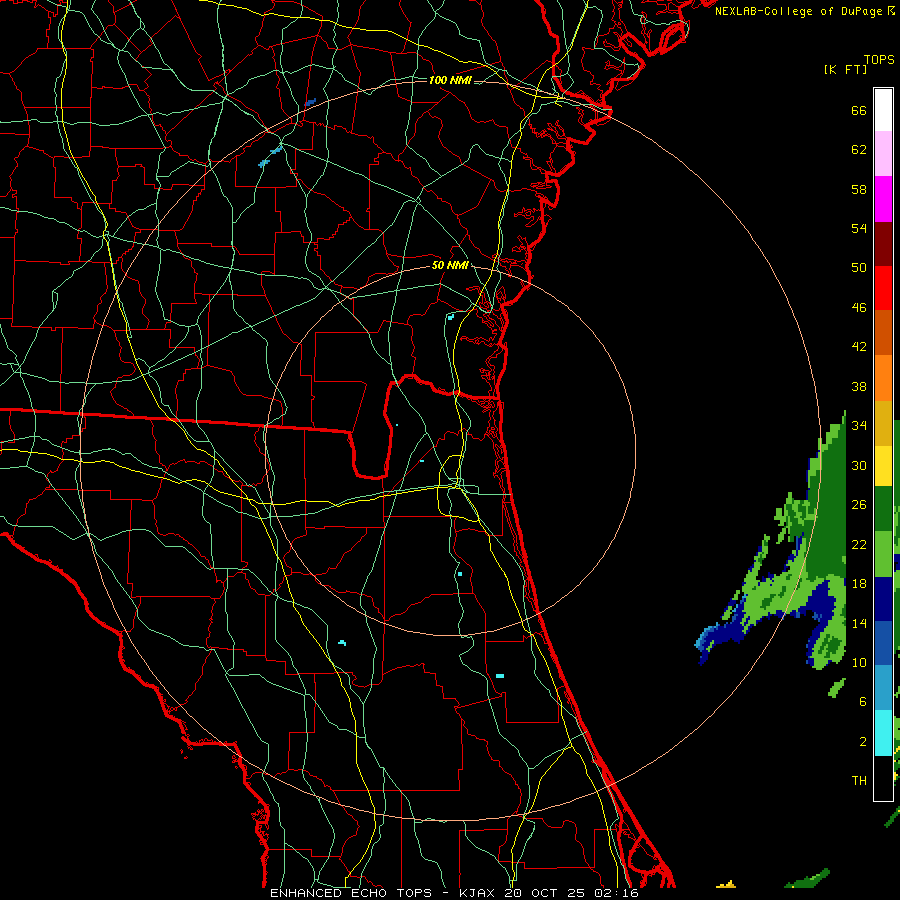
Task: Click the orange legend swatch near 38
Action: click(x=883, y=378)
